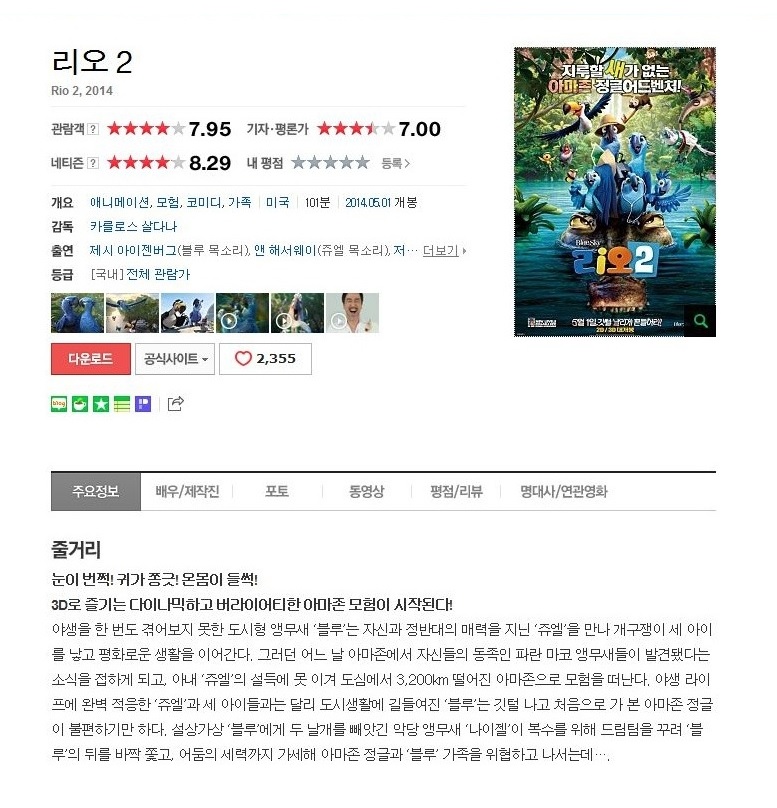This screenshot has width=777, height=808.
Task: Set my rating on the gray stars
Action: [331, 163]
